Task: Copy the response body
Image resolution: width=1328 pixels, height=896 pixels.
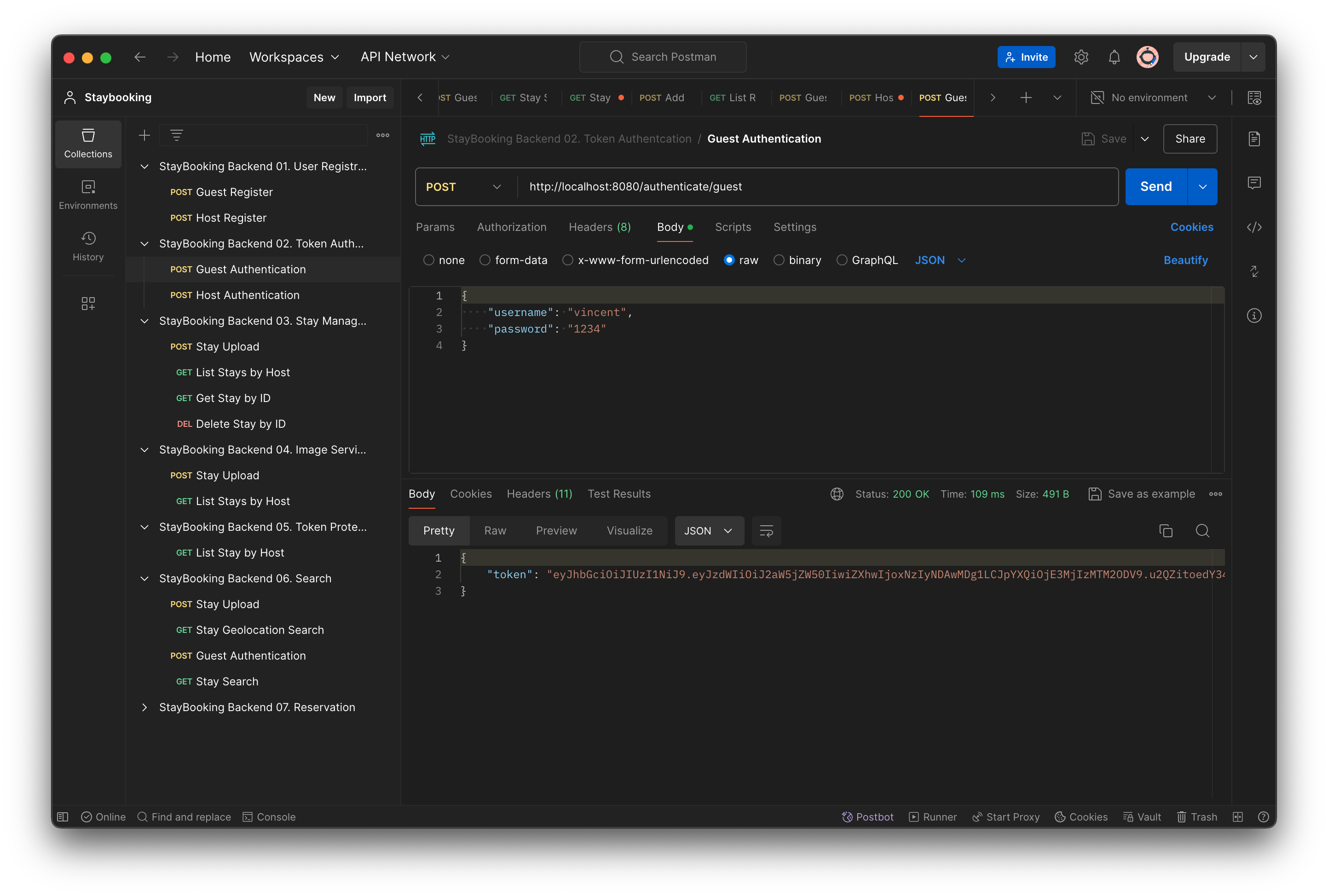Action: [x=1166, y=530]
